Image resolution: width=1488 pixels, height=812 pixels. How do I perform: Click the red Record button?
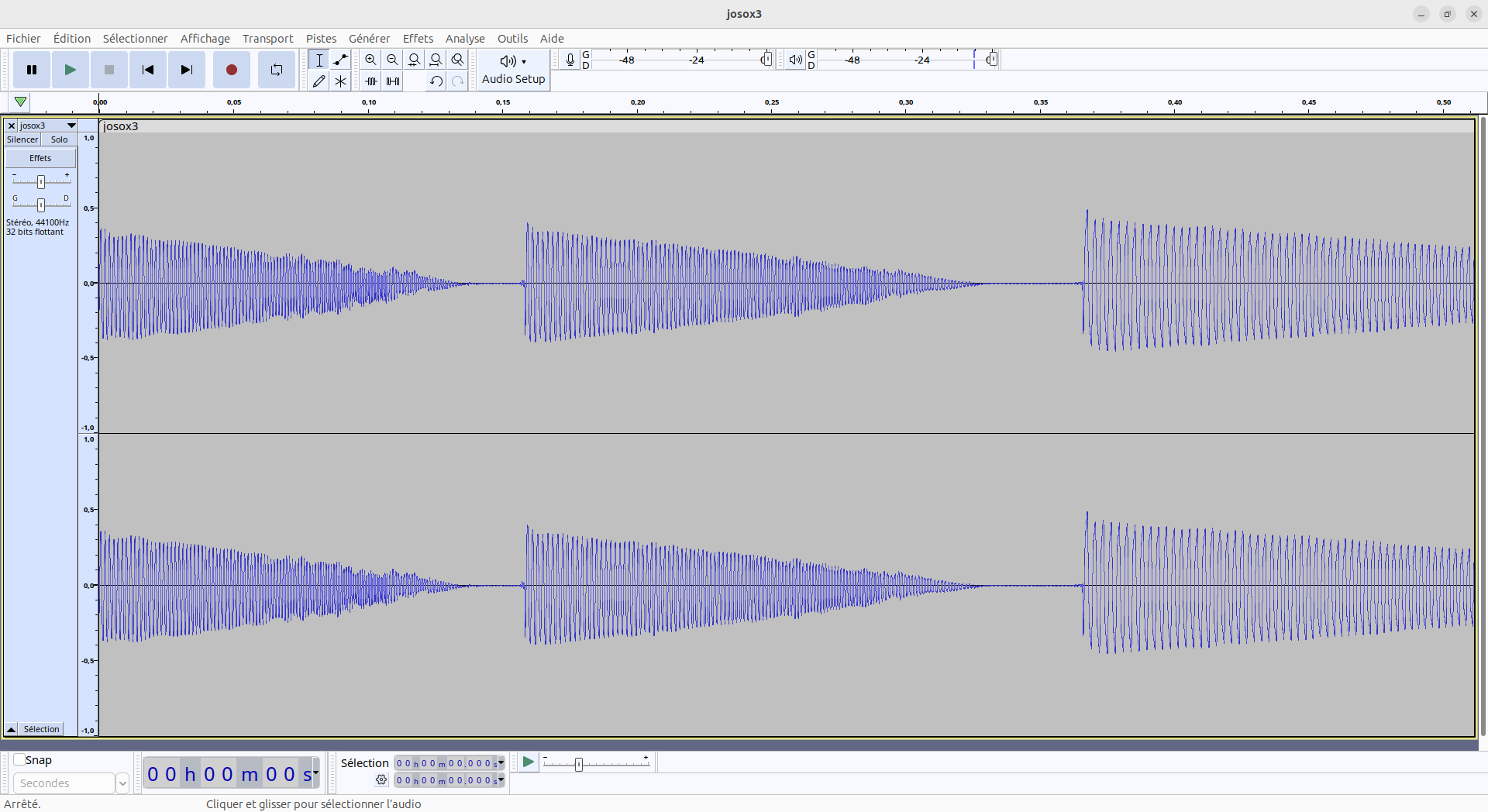[x=231, y=70]
